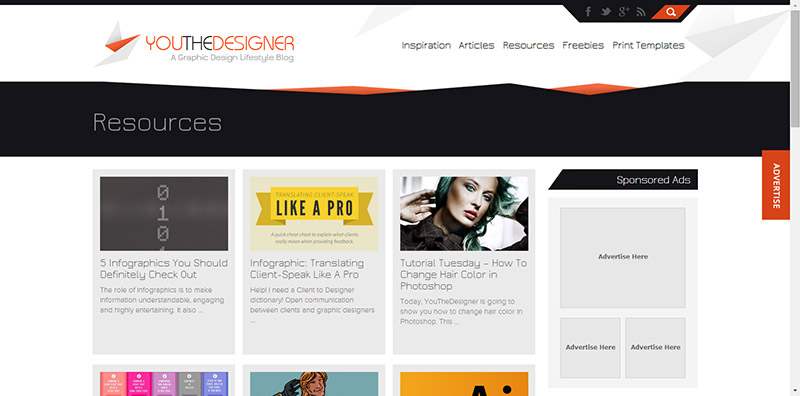This screenshot has height=396, width=800.
Task: Click the orange Advertise side tab
Action: pos(776,185)
